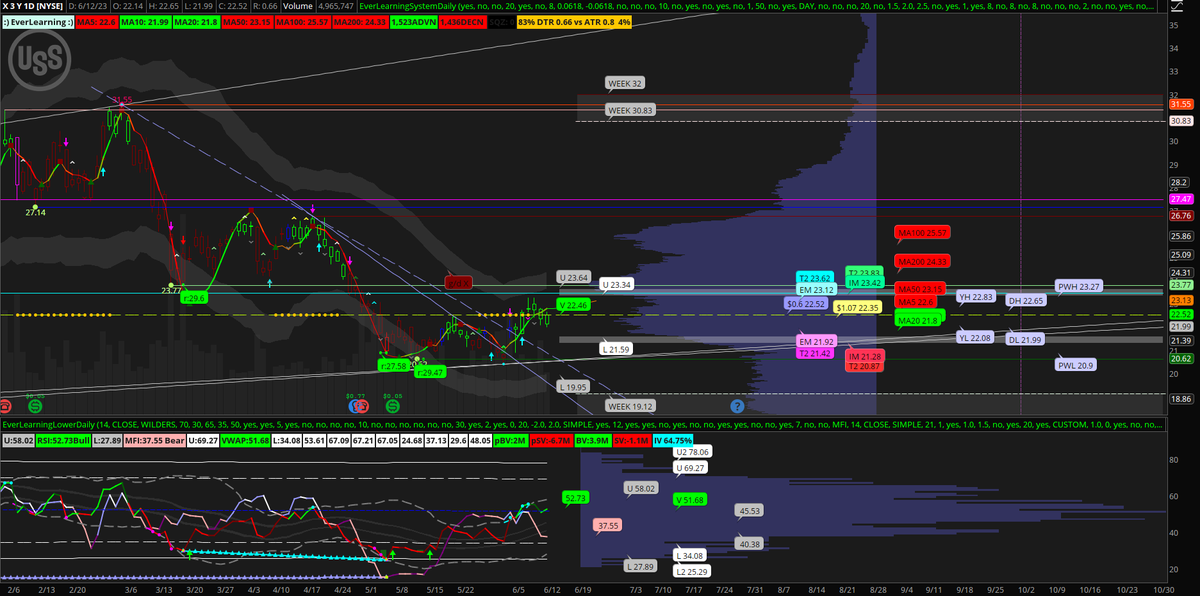Click the EM 23.12 bubble
This screenshot has height=596, width=1200.
tap(817, 289)
